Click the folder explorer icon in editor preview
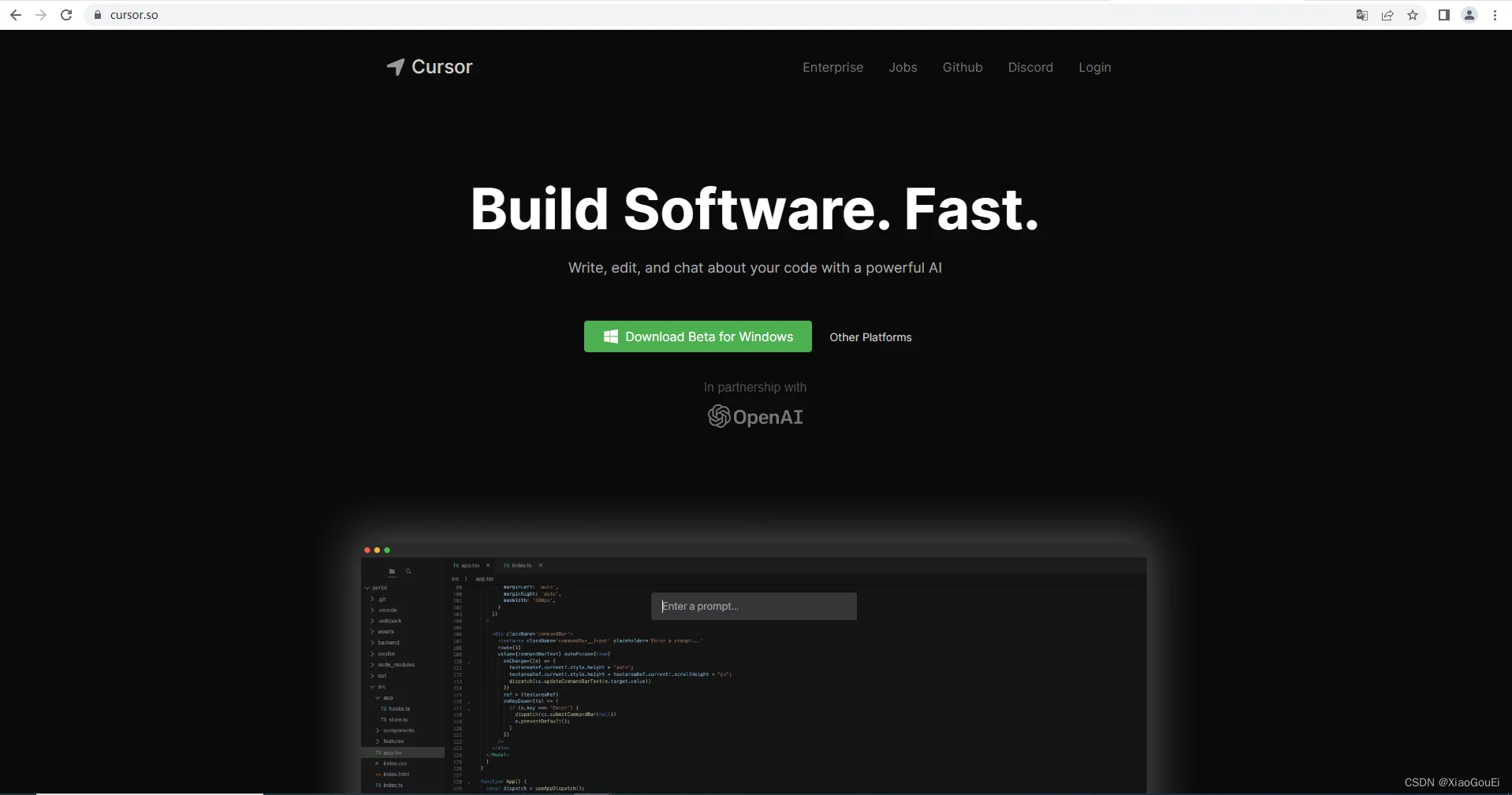The width and height of the screenshot is (1512, 795). coord(392,571)
